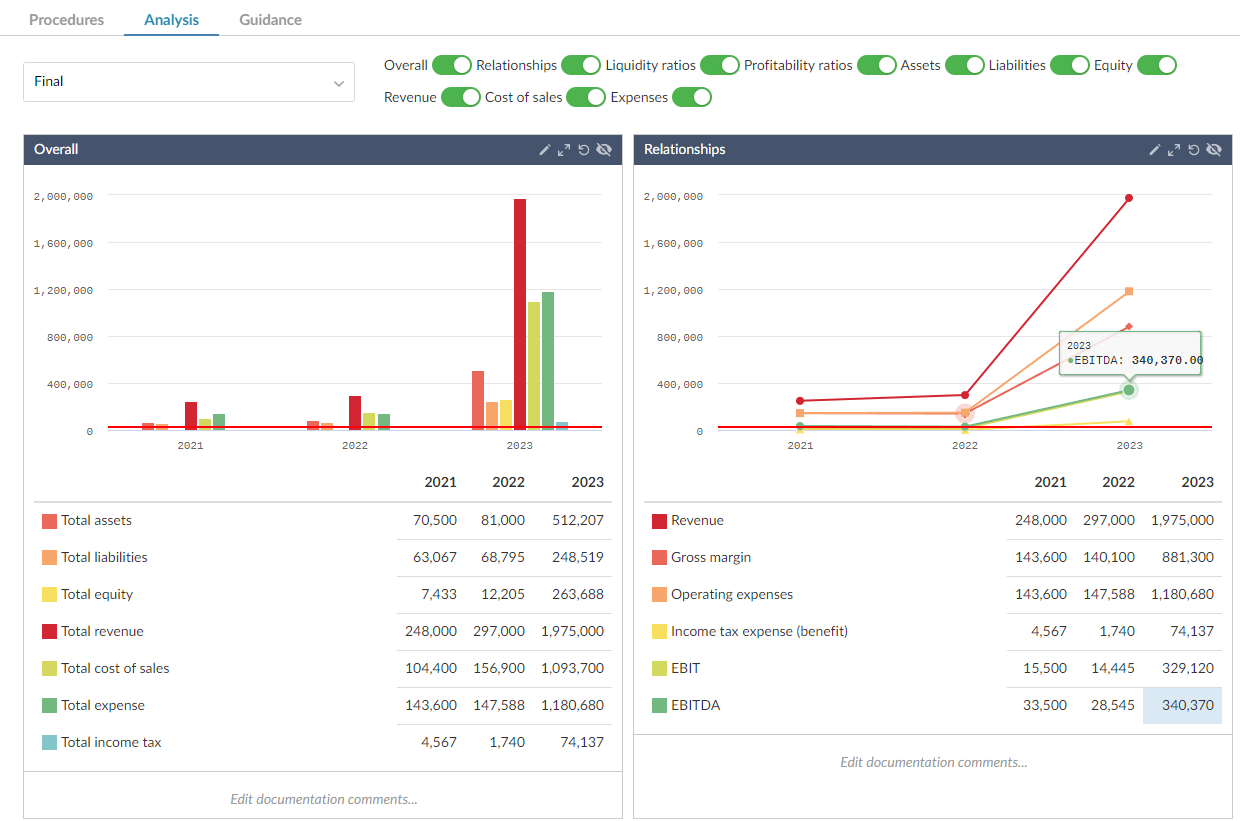
Task: Click the Total assets color swatch
Action: tap(49, 521)
